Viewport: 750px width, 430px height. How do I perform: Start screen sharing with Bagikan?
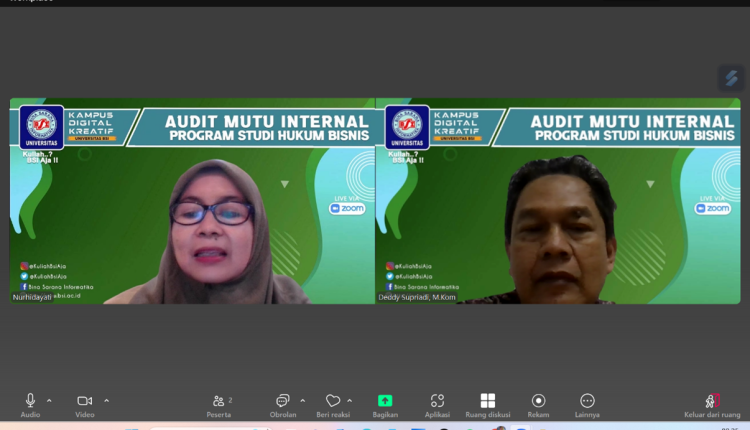(385, 405)
